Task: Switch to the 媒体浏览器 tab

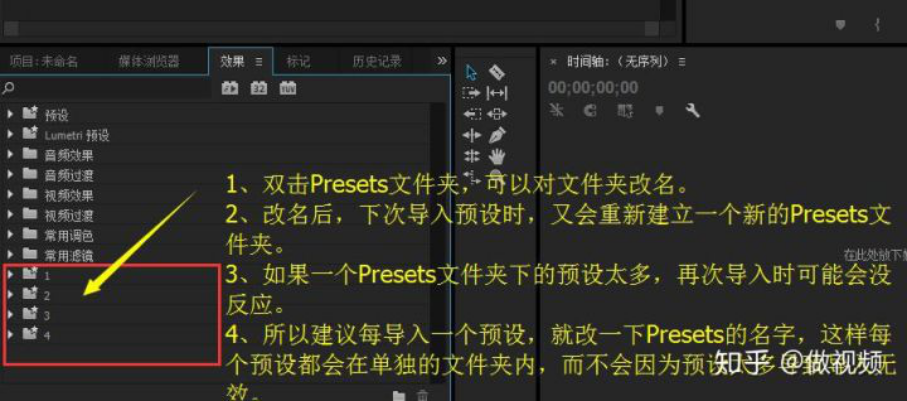Action: pyautogui.click(x=149, y=61)
